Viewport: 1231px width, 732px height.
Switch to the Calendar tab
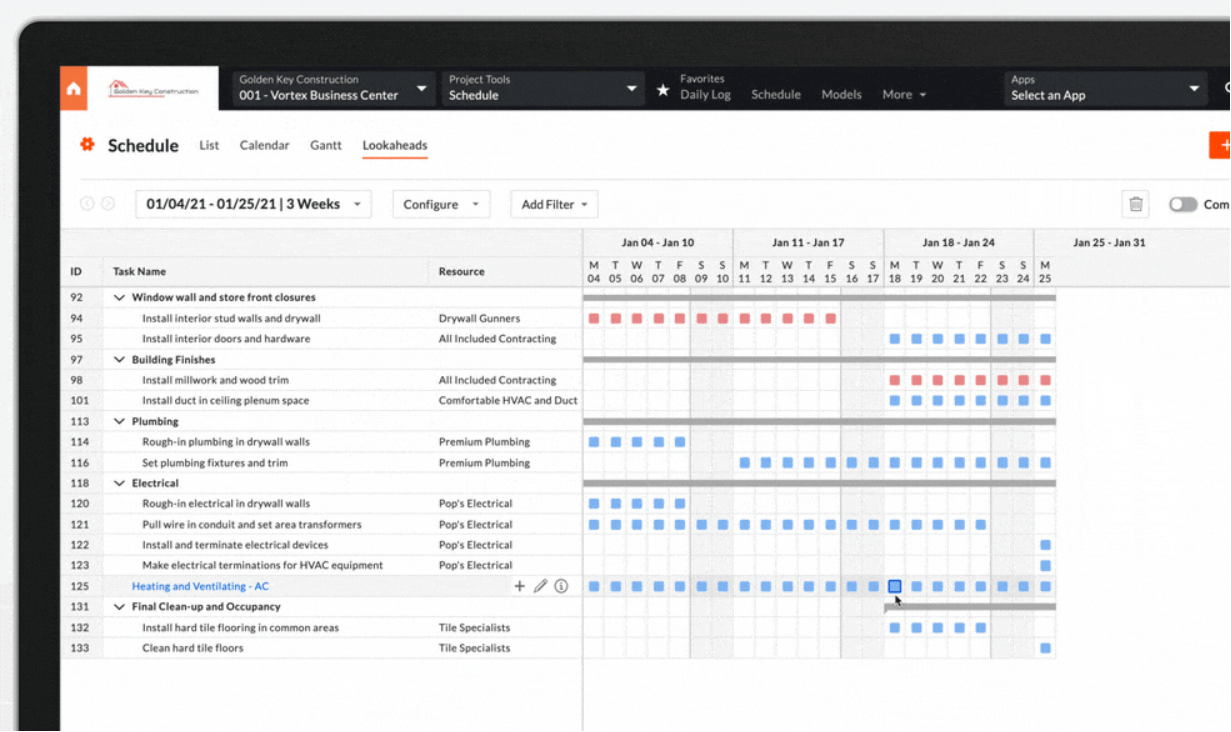pyautogui.click(x=264, y=145)
